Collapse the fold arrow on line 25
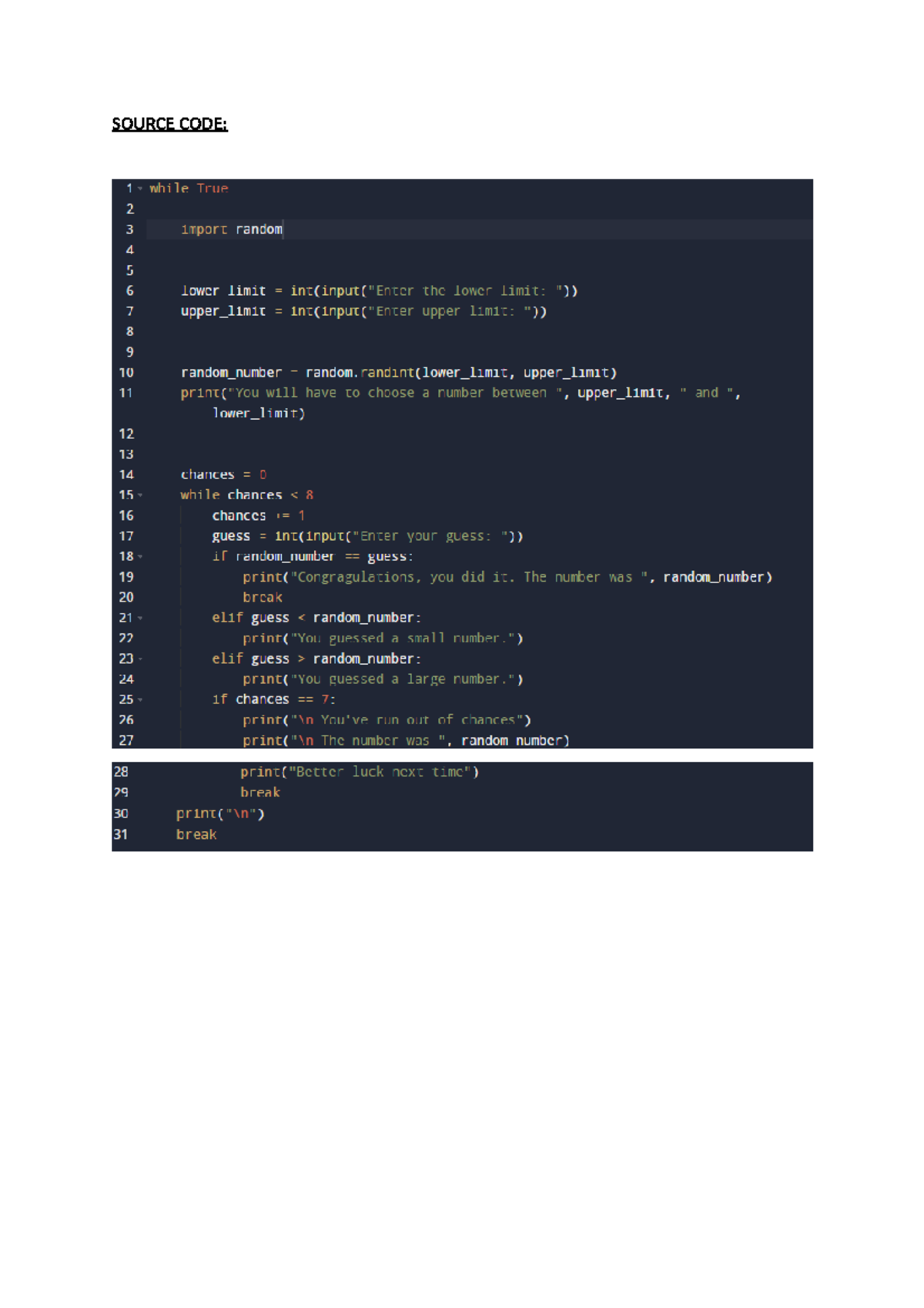 pos(140,699)
